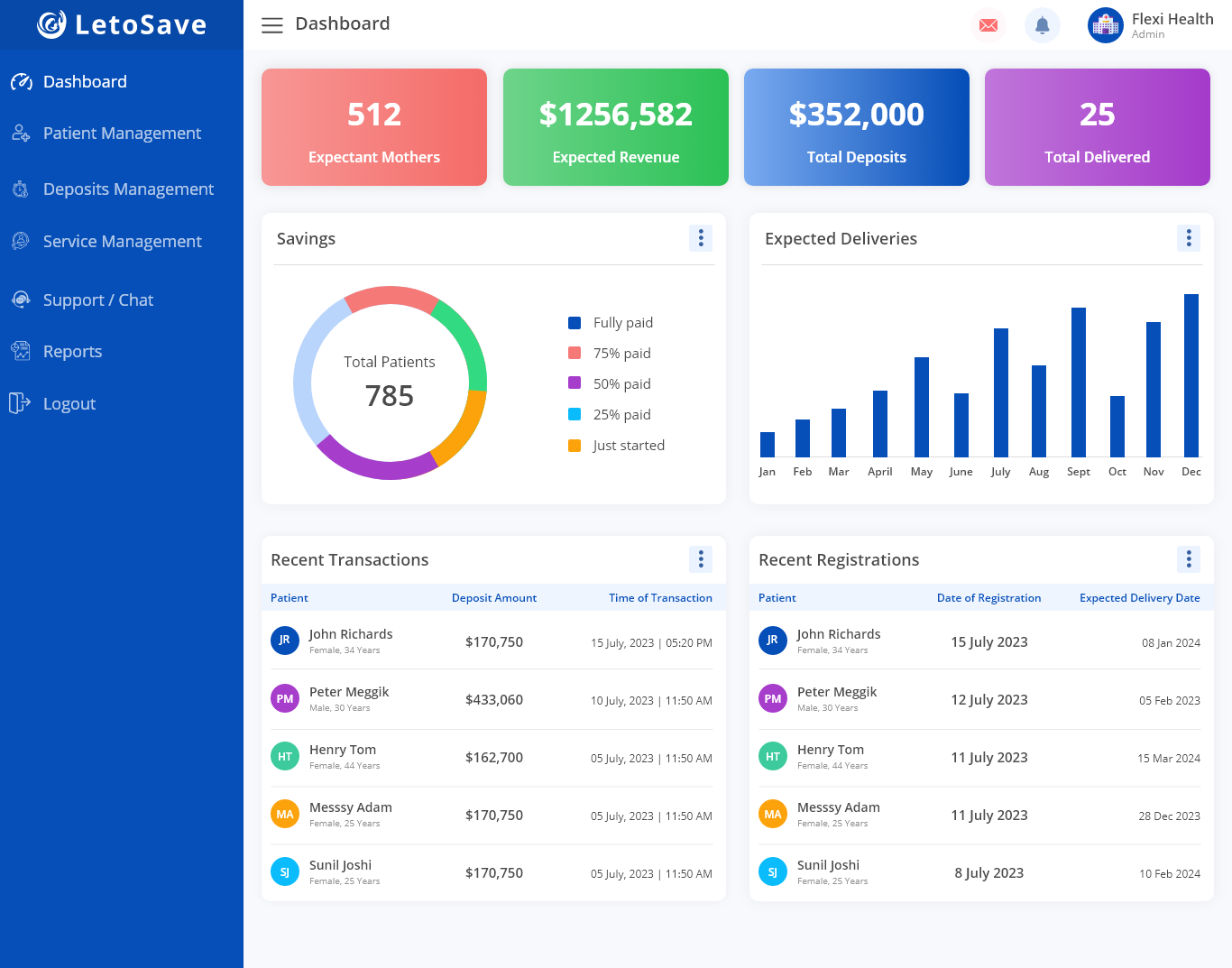Click the December bar in Expected Deliveries

[x=1191, y=375]
